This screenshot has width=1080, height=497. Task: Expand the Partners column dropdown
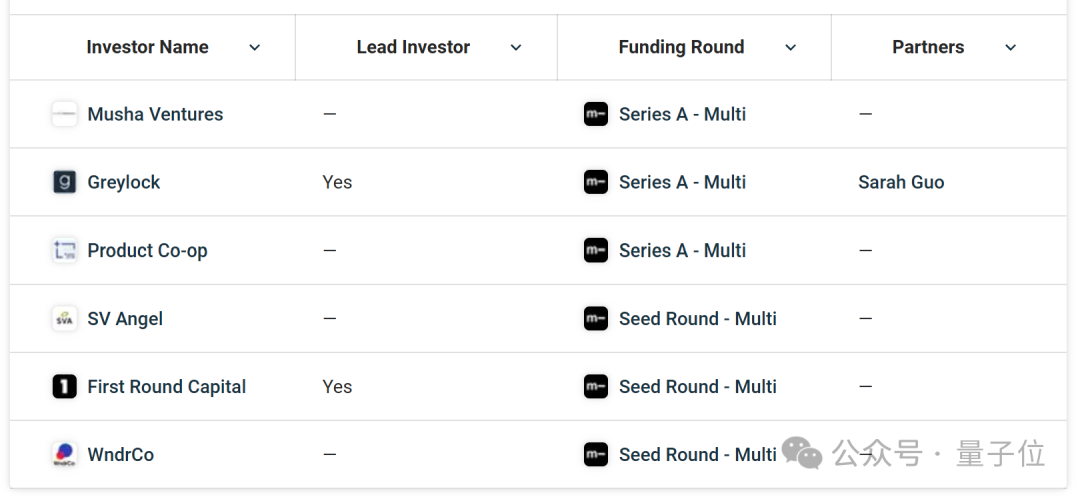1011,48
